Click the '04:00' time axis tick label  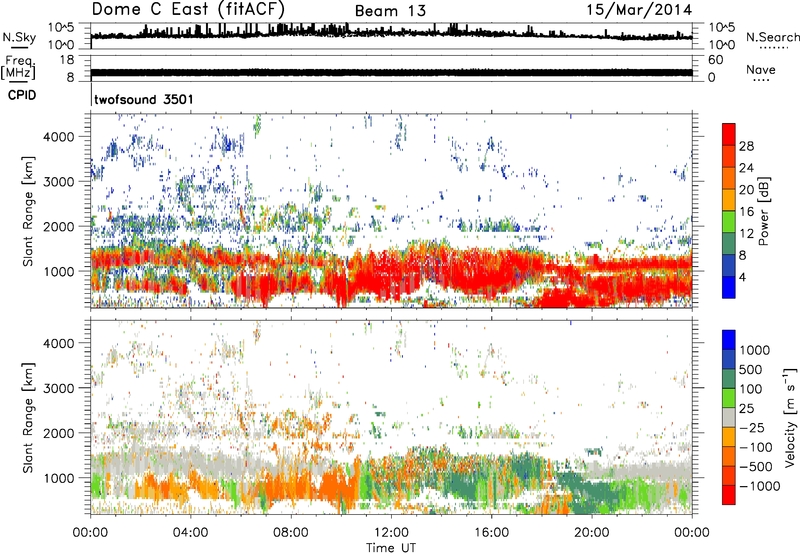click(190, 533)
